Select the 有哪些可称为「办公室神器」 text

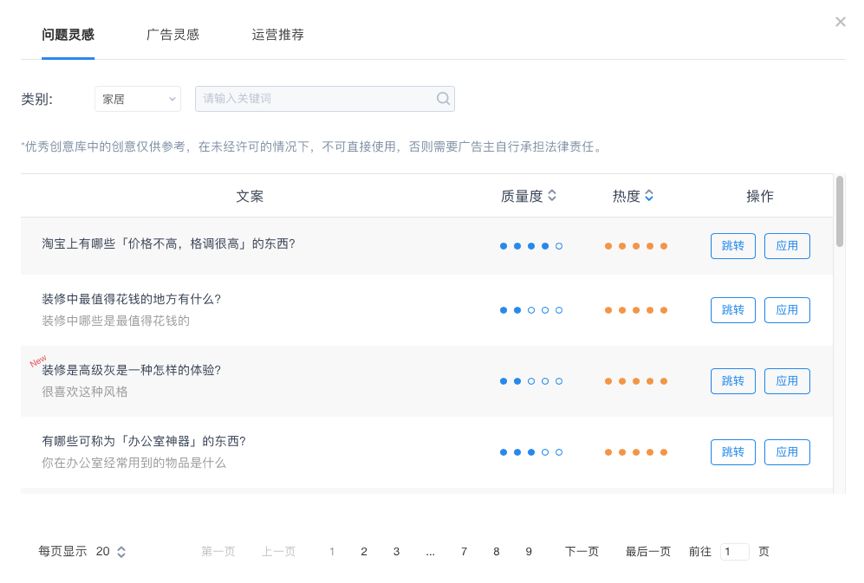click(144, 441)
